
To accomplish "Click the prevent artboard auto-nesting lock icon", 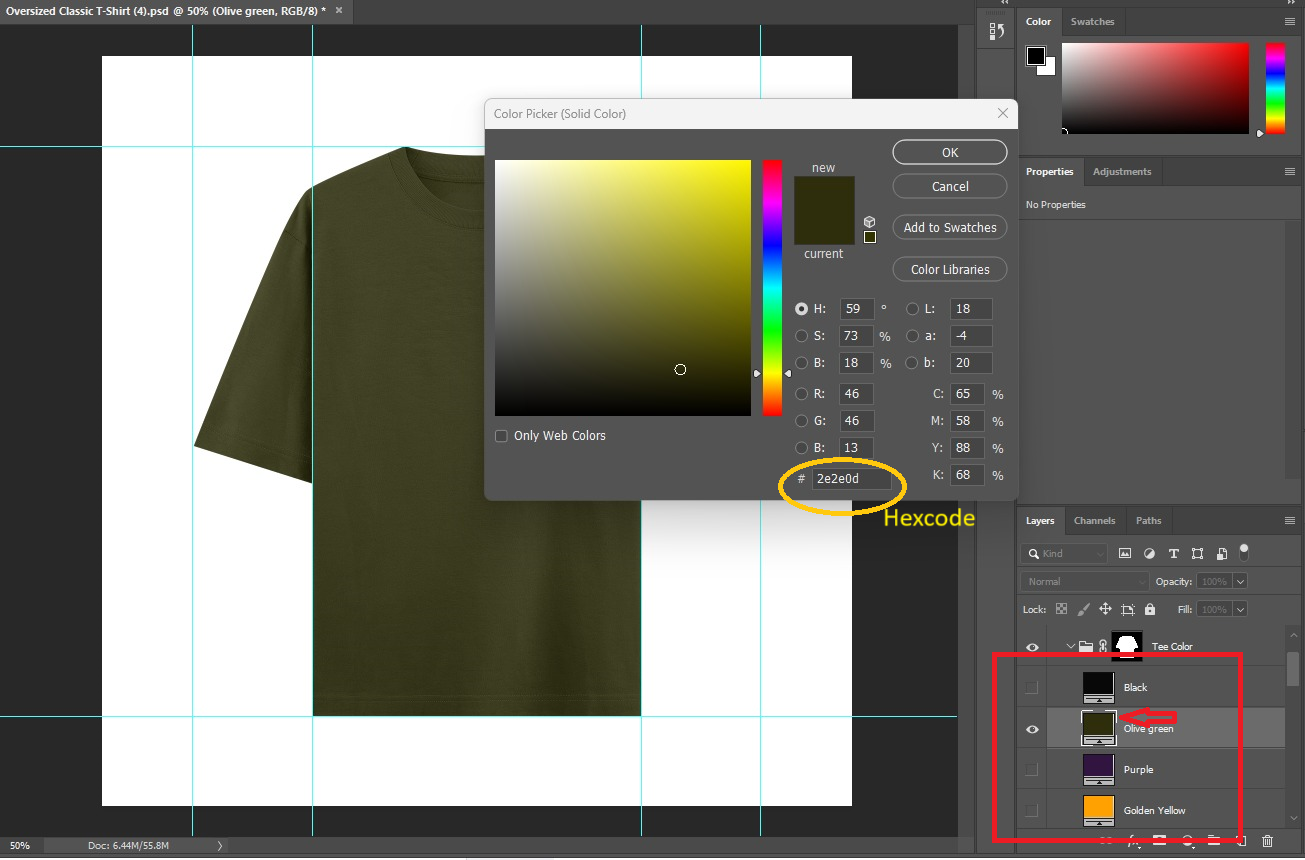I will coord(1128,609).
